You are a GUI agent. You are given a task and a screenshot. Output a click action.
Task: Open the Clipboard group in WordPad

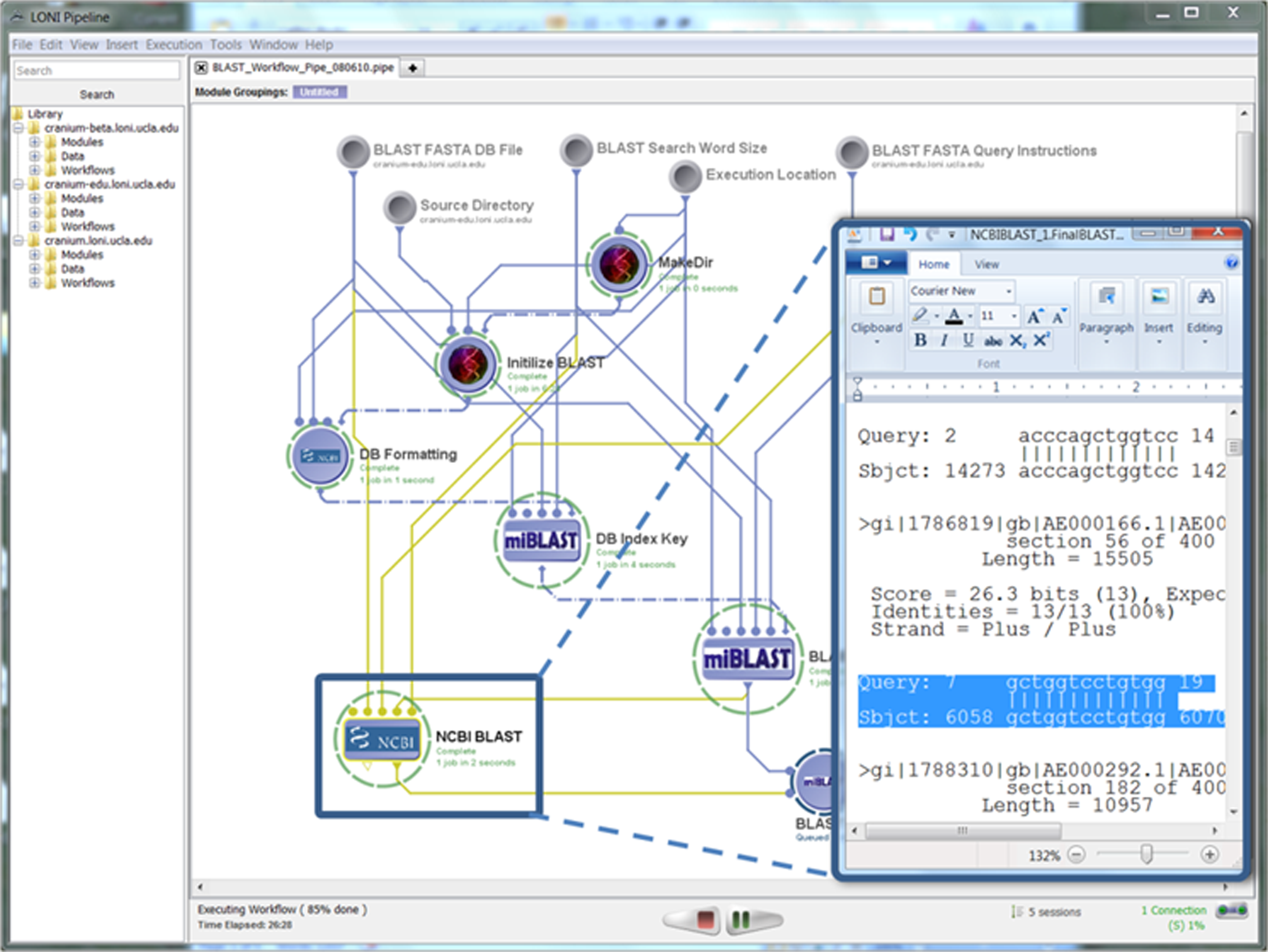click(876, 313)
